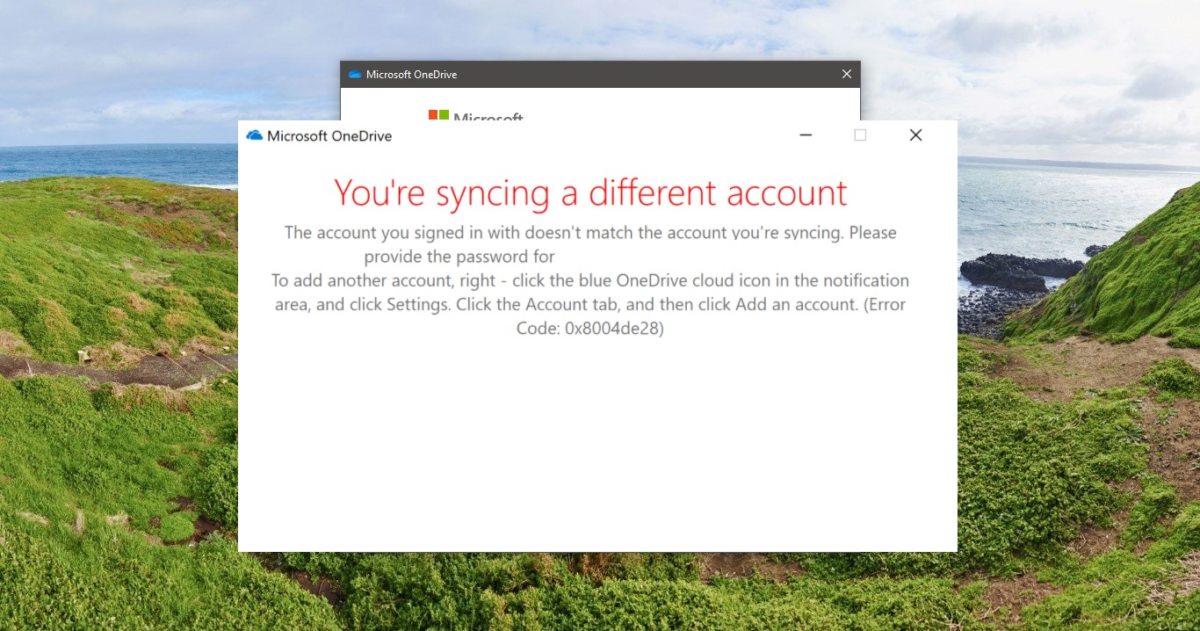This screenshot has height=631, width=1200.
Task: Click the red heading 'You're syncing a different account'
Action: pyautogui.click(x=592, y=193)
